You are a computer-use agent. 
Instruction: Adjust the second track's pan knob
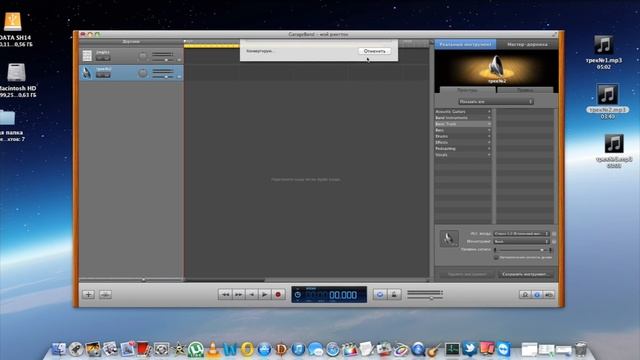(x=142, y=73)
